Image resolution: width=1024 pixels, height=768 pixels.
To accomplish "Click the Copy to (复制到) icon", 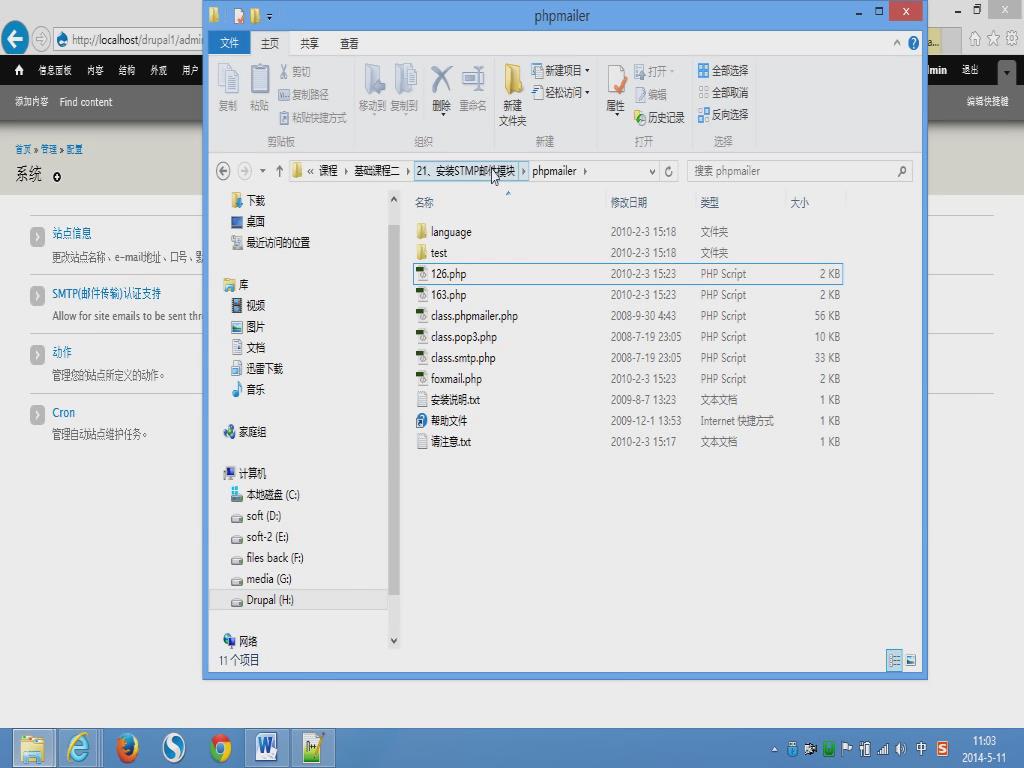I will point(404,87).
